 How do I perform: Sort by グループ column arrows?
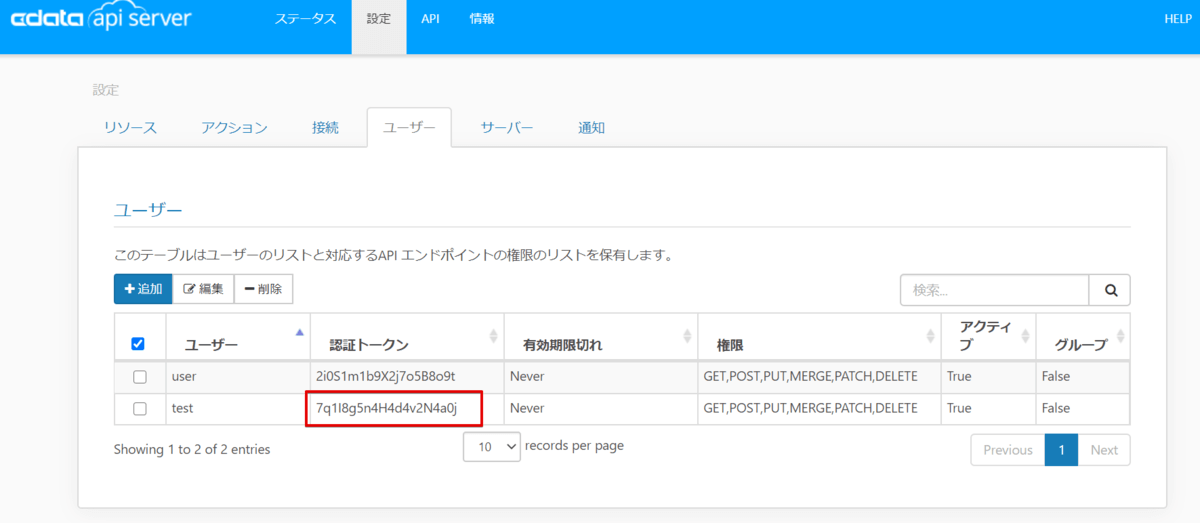click(x=1119, y=337)
